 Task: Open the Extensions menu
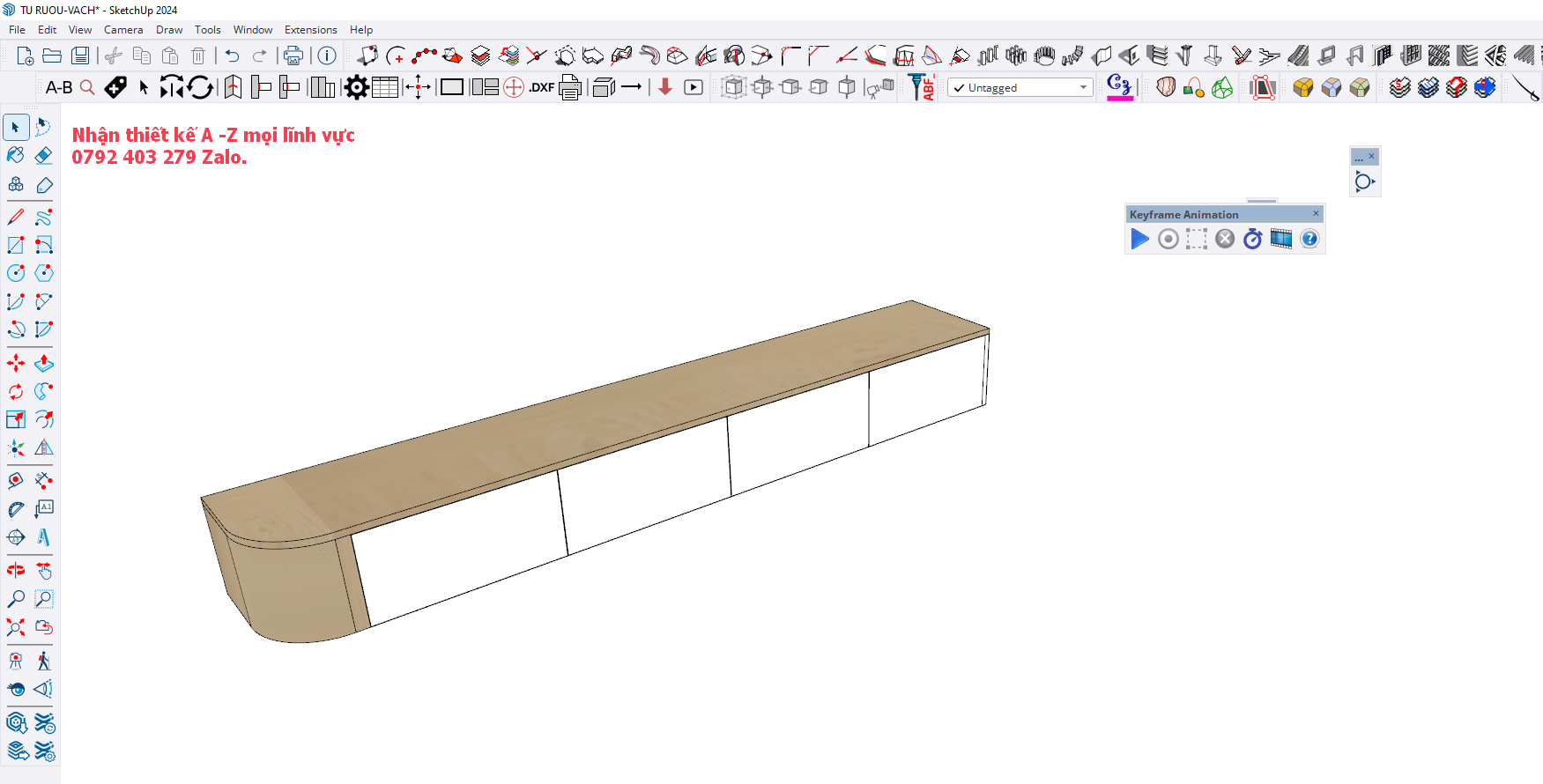tap(310, 30)
